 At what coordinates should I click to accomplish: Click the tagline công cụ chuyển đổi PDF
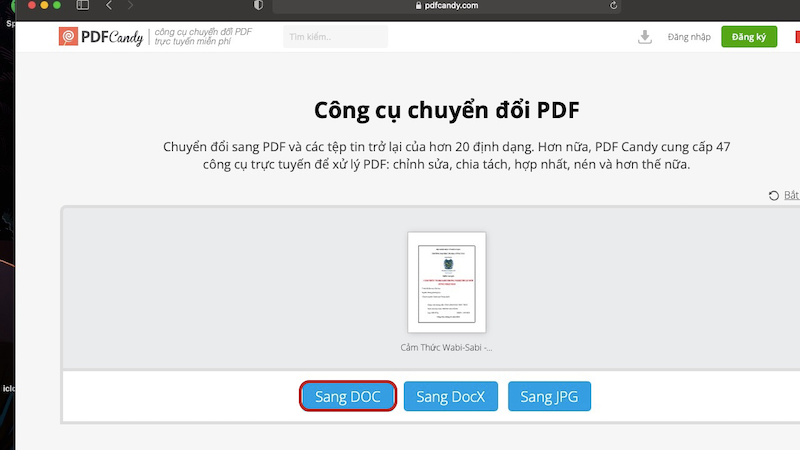[x=203, y=36]
